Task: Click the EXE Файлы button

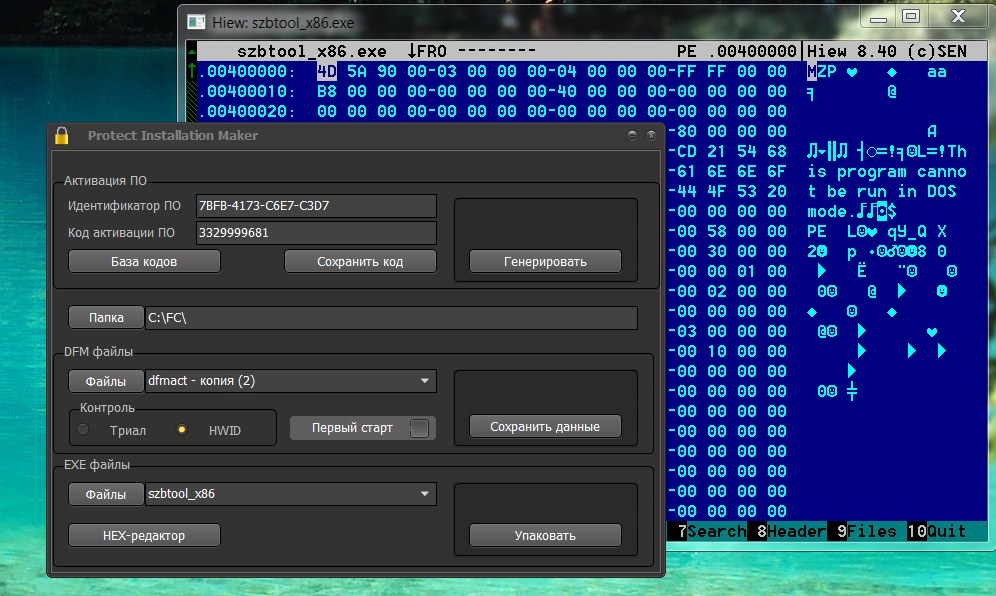Action: pos(106,494)
